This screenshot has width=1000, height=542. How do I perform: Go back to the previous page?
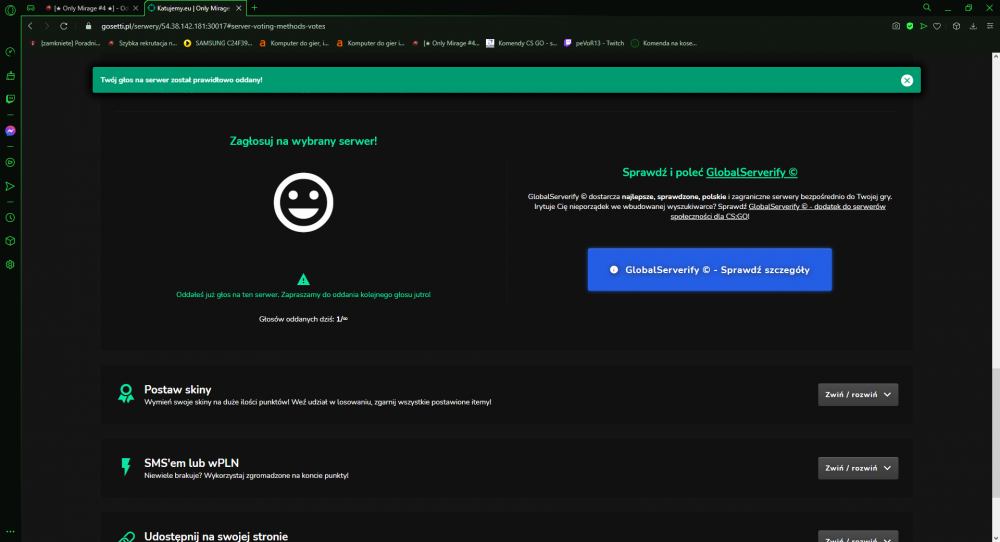(x=30, y=26)
